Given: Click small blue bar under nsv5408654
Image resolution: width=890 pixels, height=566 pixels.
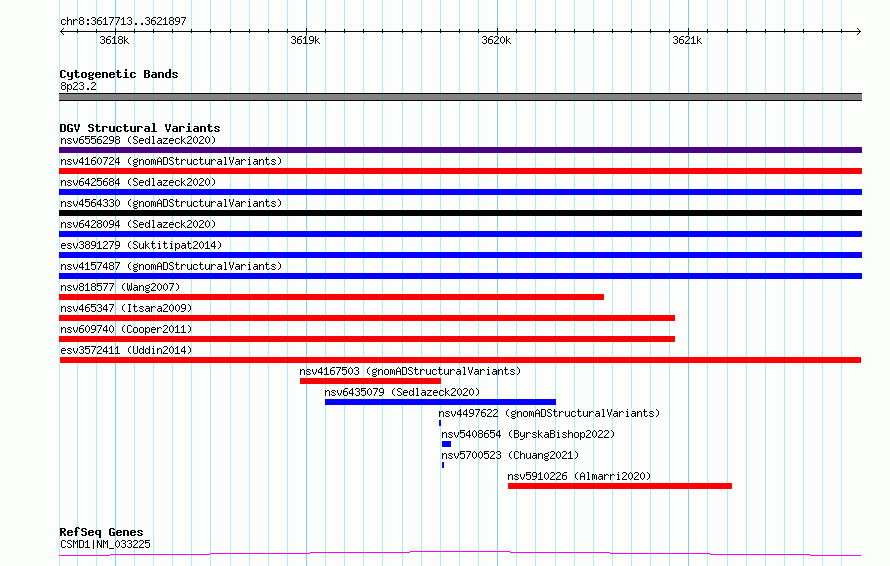Looking at the screenshot, I should tap(446, 444).
